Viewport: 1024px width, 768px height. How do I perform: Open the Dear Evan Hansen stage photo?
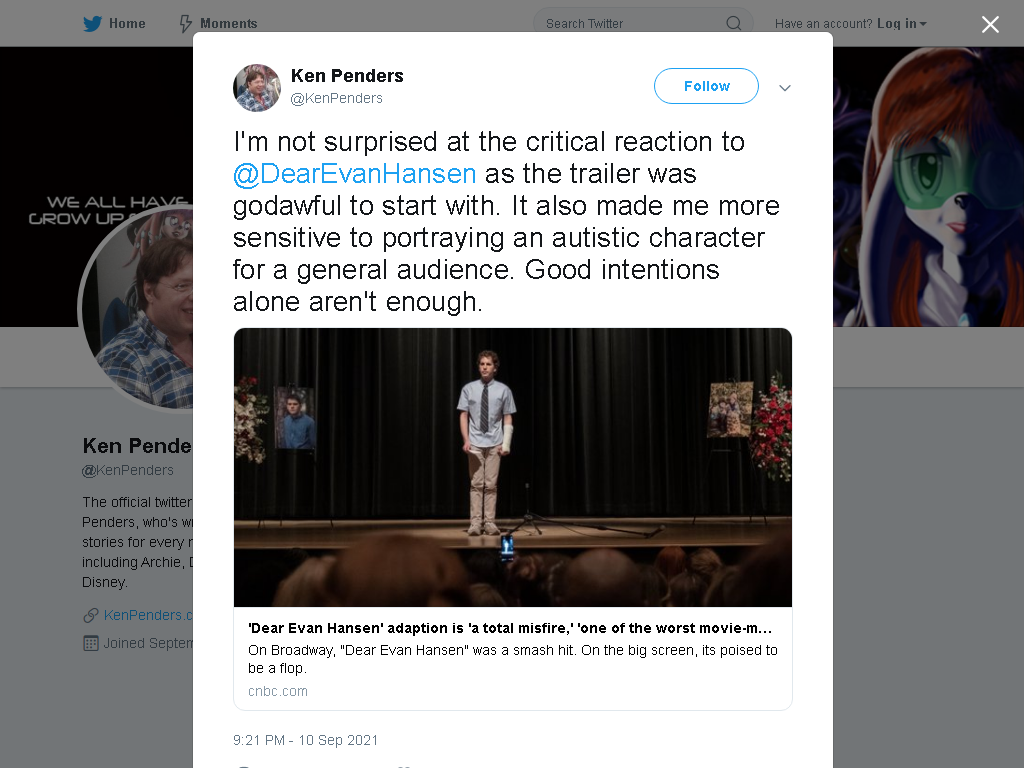(x=513, y=468)
